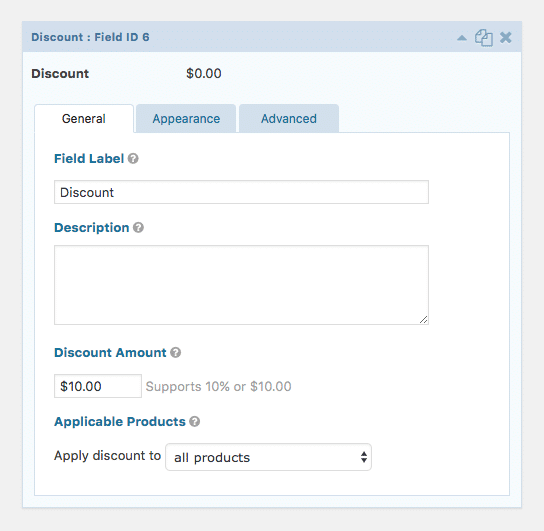Image resolution: width=544 pixels, height=531 pixels.
Task: Open the Advanced tab
Action: point(289,119)
